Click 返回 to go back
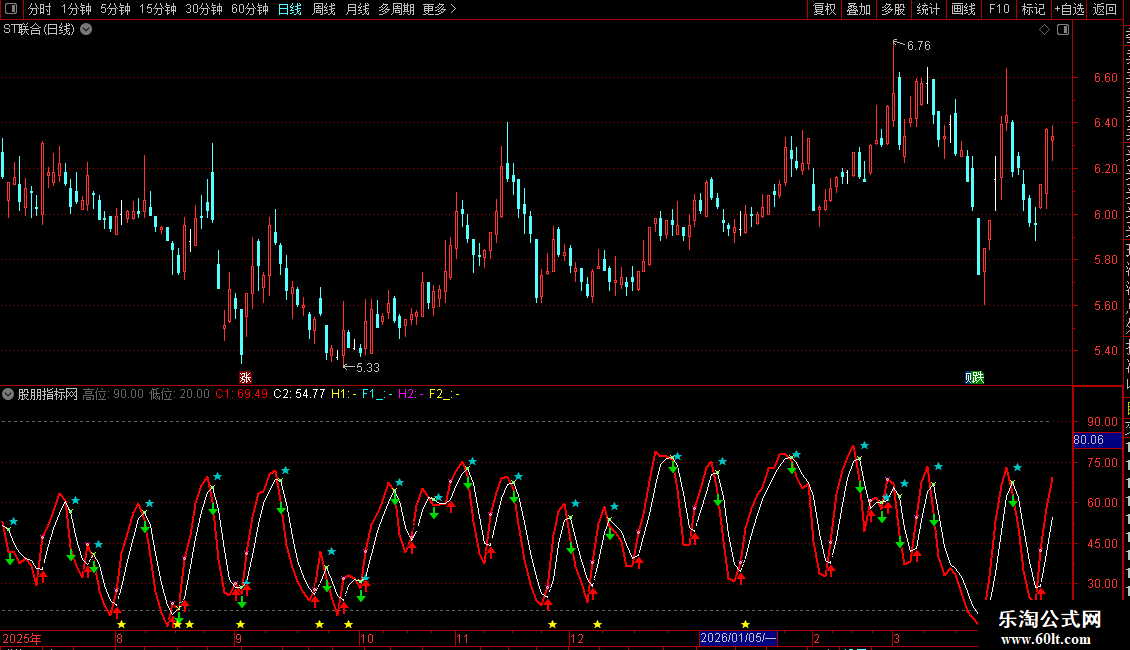1130x650 pixels. [x=1104, y=9]
